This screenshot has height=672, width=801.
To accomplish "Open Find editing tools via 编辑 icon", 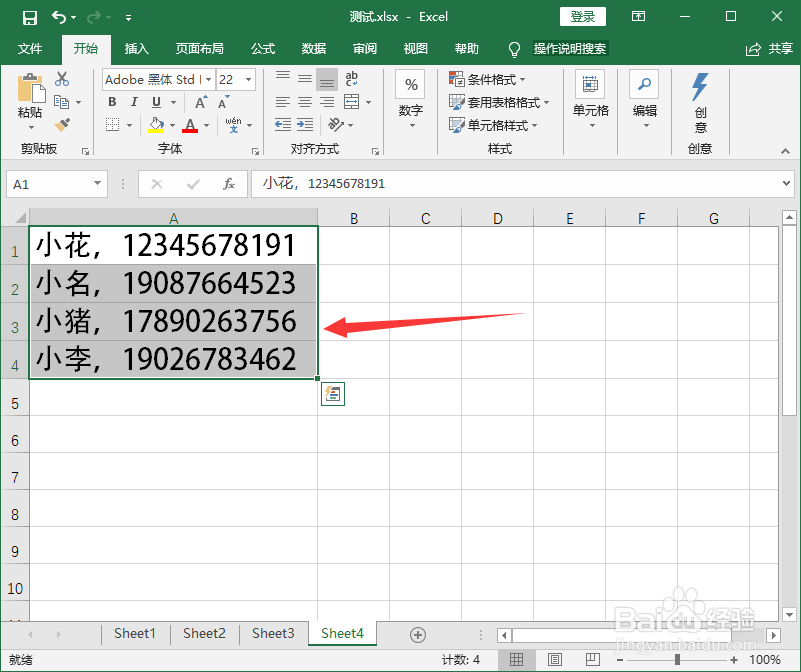I will [646, 85].
